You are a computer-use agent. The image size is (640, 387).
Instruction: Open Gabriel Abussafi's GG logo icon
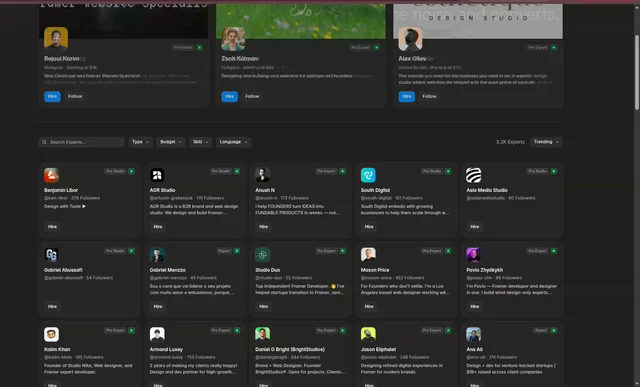click(x=51, y=255)
